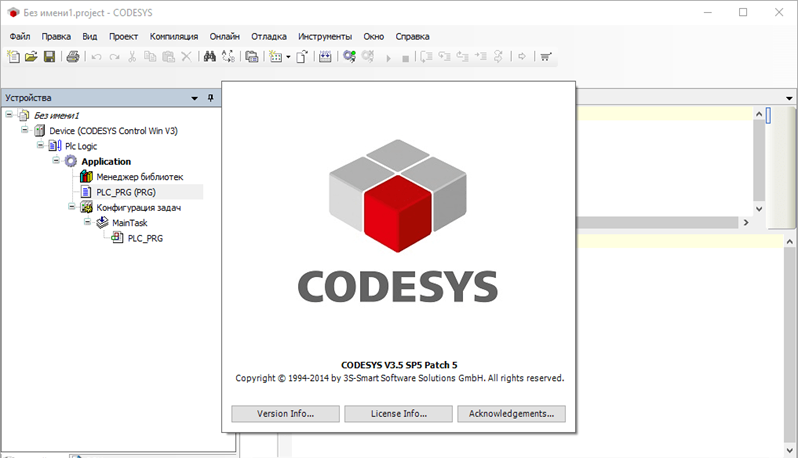Open Find with the binoculars icon

210,56
